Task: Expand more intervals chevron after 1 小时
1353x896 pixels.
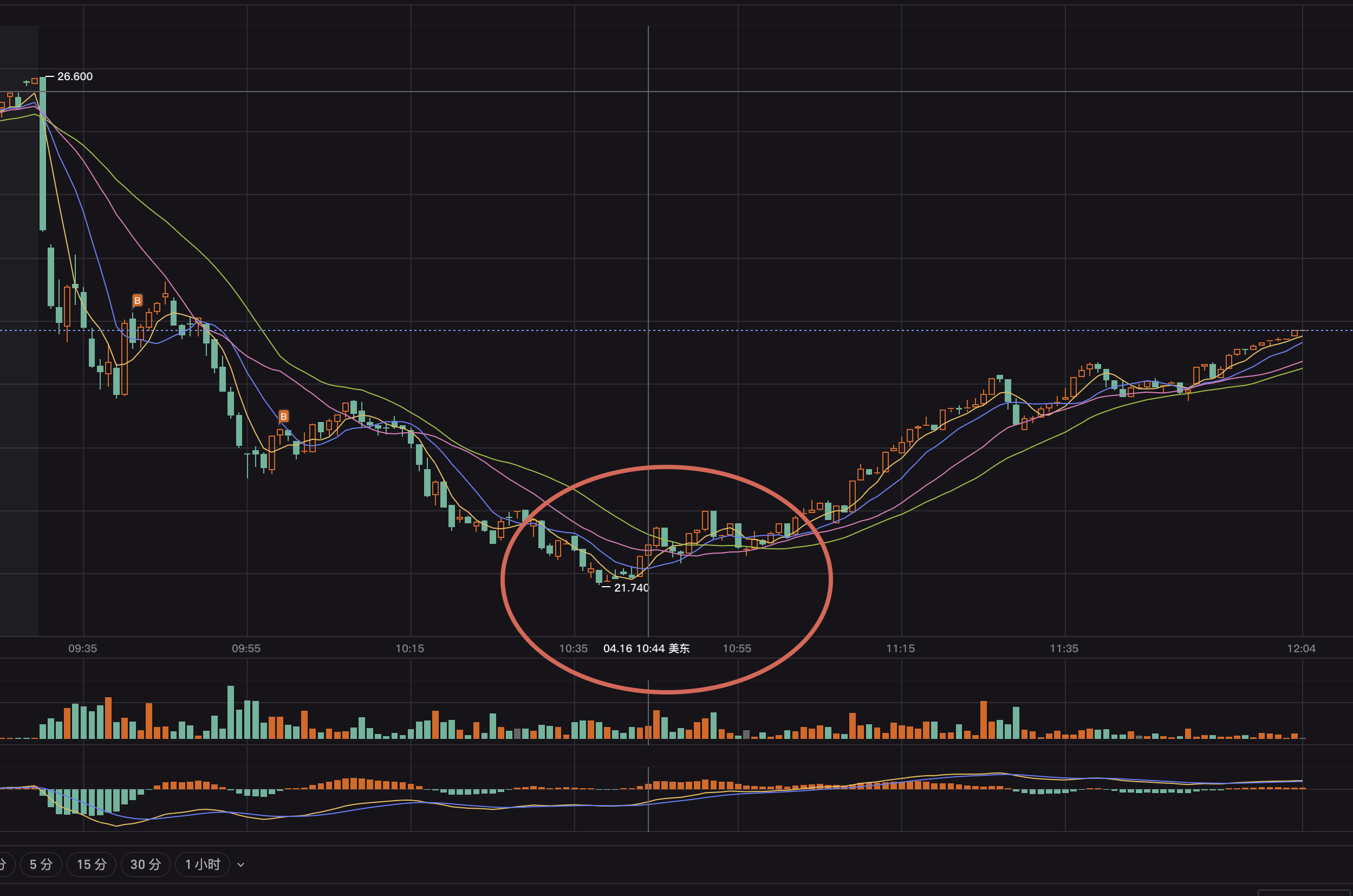Action: [x=240, y=865]
